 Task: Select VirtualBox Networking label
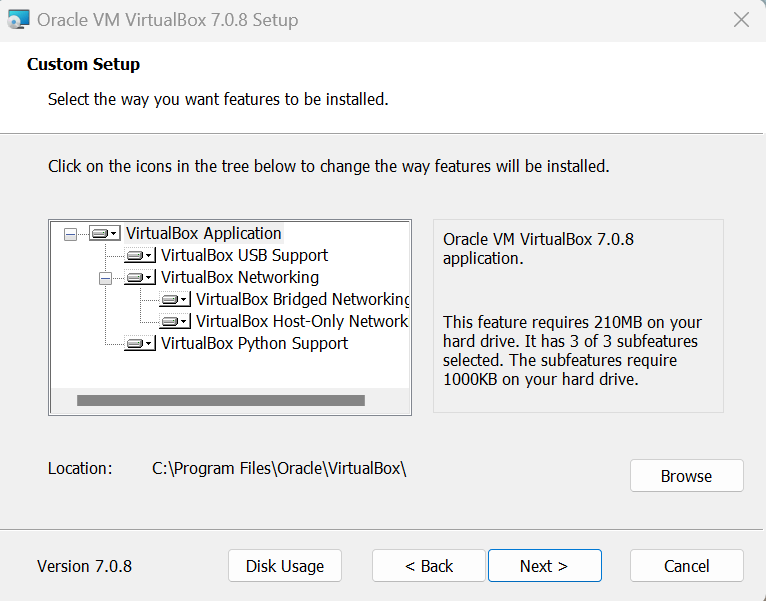(240, 278)
